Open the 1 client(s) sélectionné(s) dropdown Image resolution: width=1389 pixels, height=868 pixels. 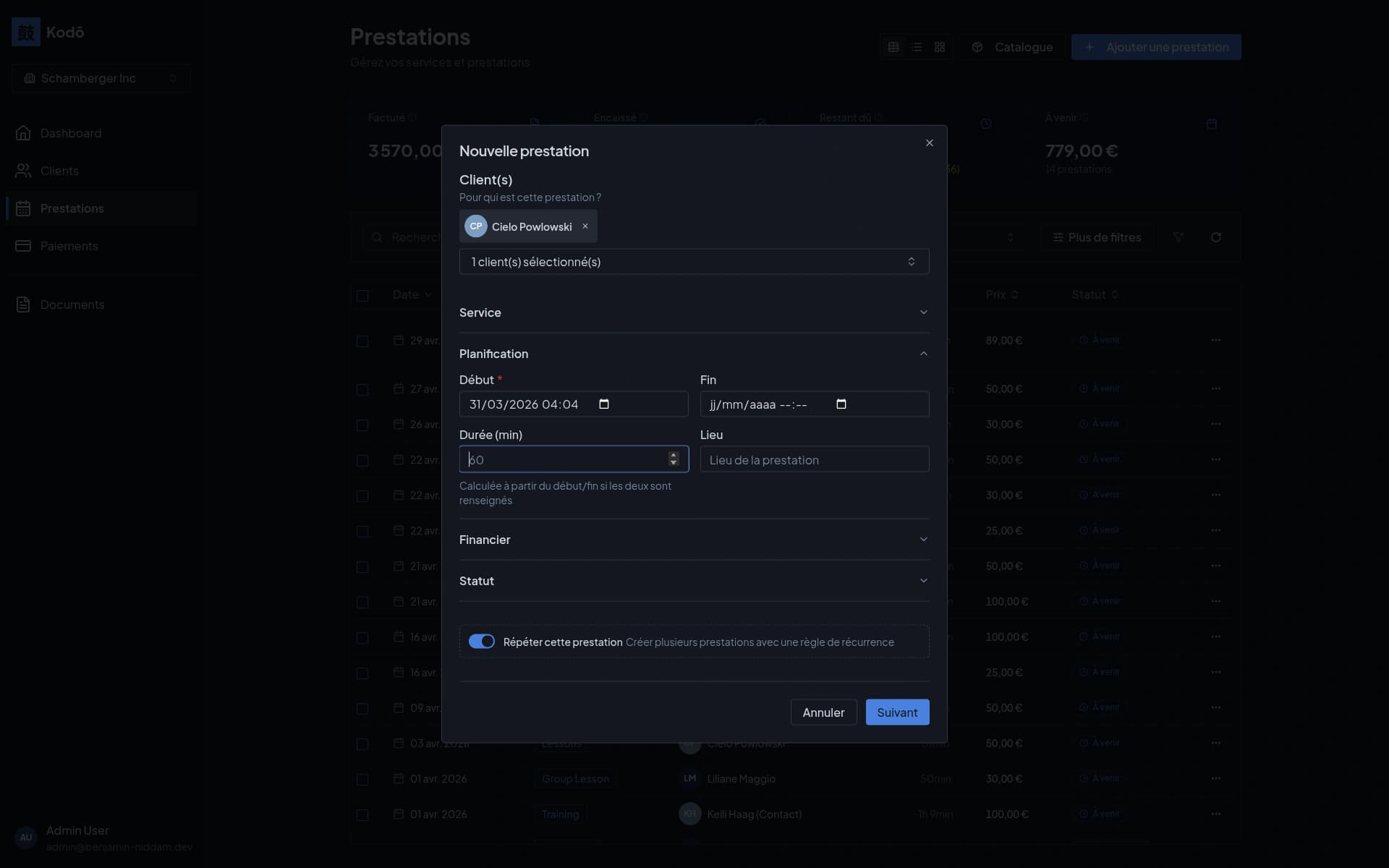(x=693, y=261)
